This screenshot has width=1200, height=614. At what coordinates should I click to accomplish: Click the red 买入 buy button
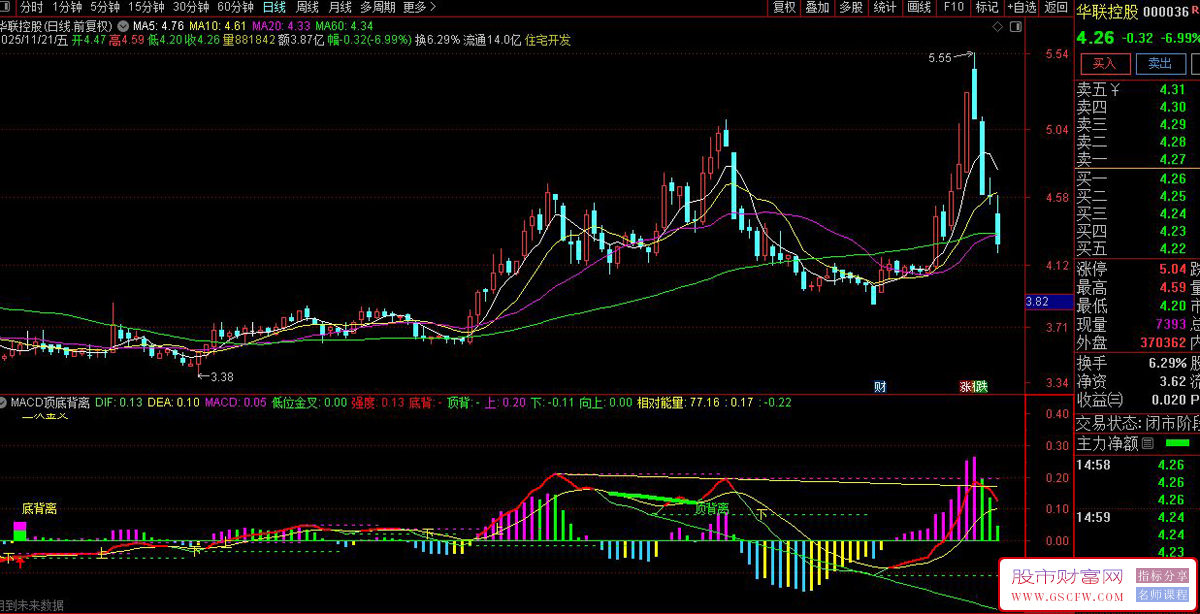(x=1104, y=64)
